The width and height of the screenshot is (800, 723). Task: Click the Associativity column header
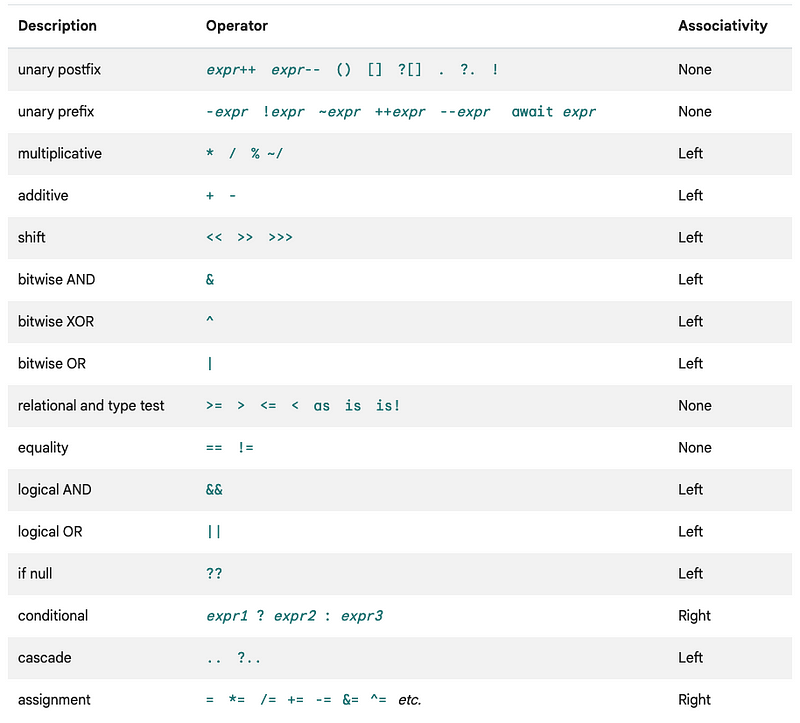pos(722,26)
